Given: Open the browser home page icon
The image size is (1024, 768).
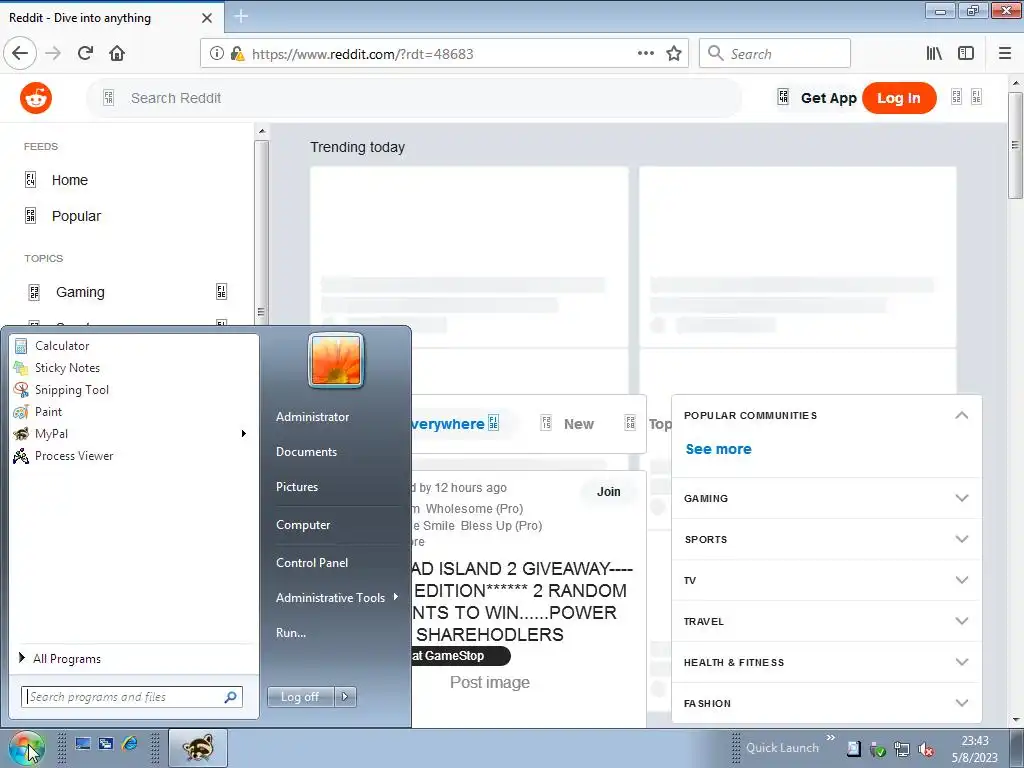Looking at the screenshot, I should (x=117, y=54).
